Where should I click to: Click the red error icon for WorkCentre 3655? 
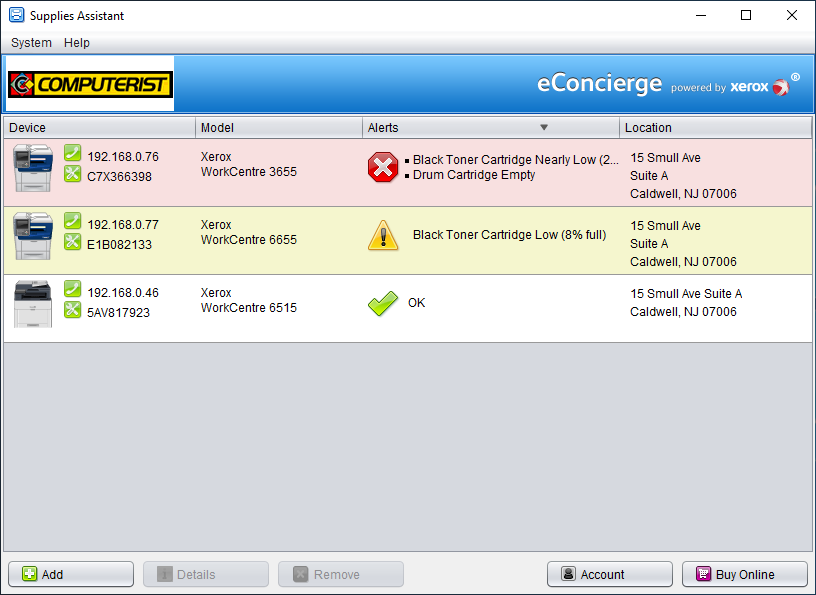[383, 167]
